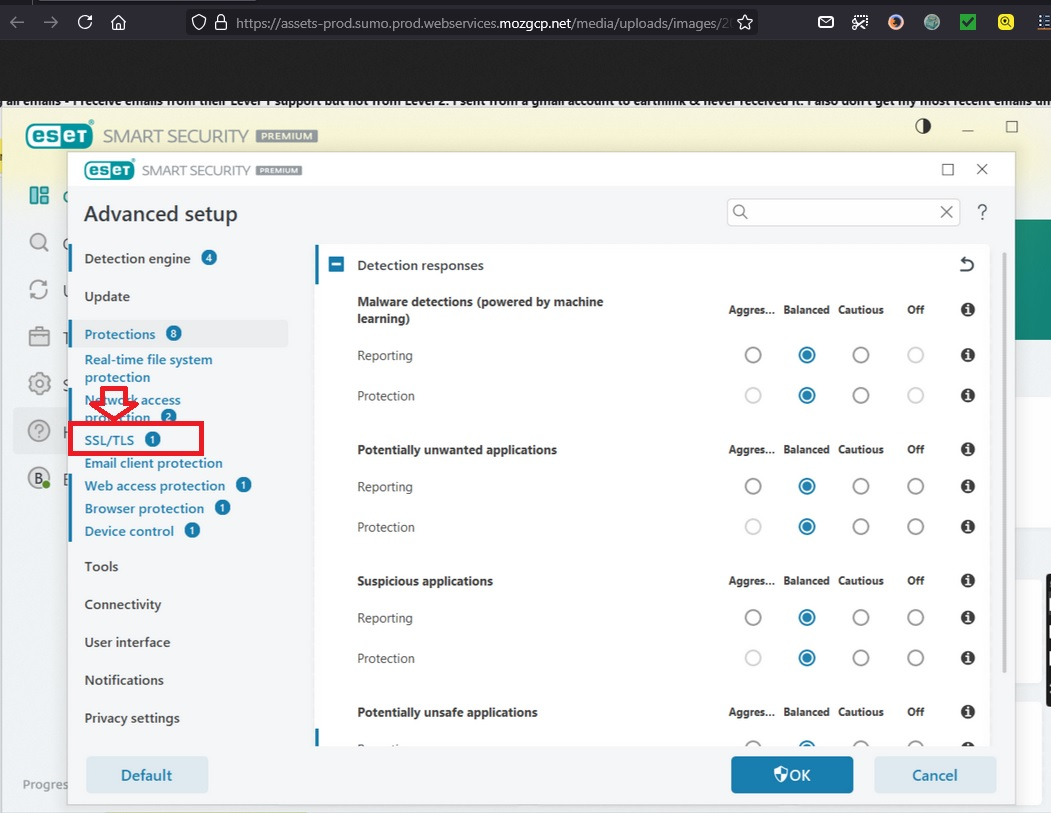Open the Connectivity category
Image resolution: width=1051 pixels, height=813 pixels.
pos(123,605)
